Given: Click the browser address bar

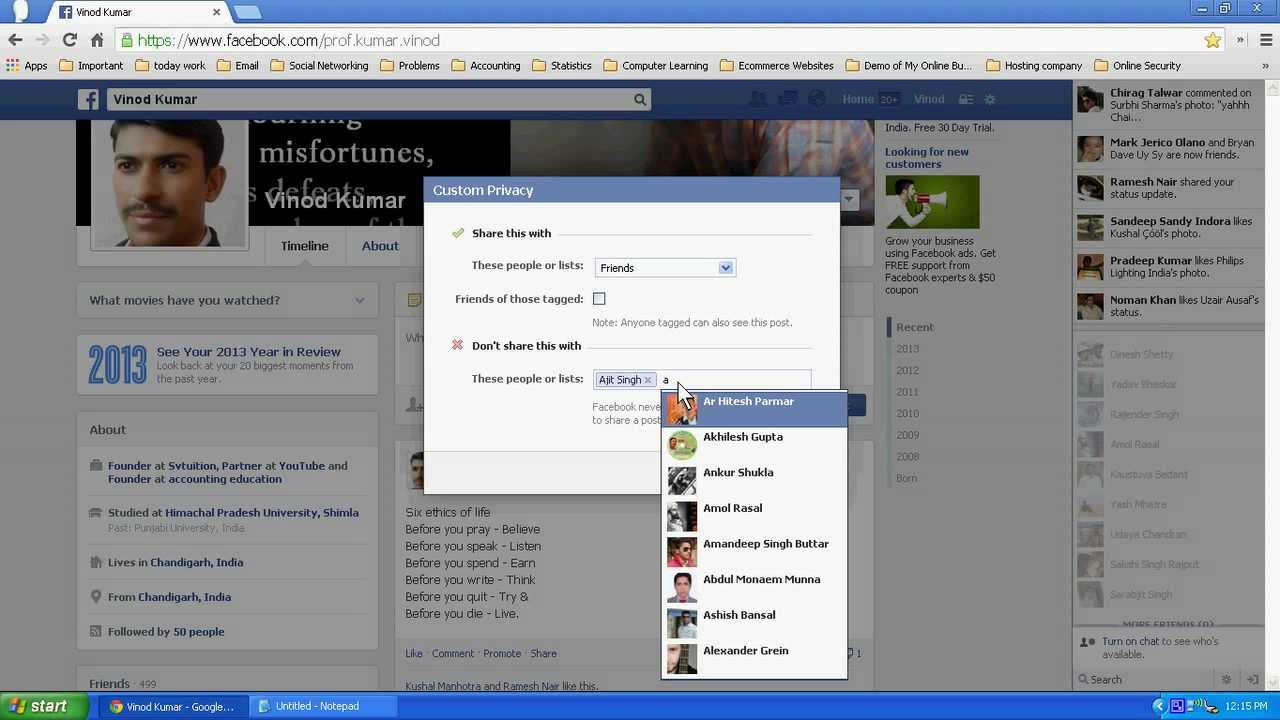Looking at the screenshot, I should click(x=660, y=40).
